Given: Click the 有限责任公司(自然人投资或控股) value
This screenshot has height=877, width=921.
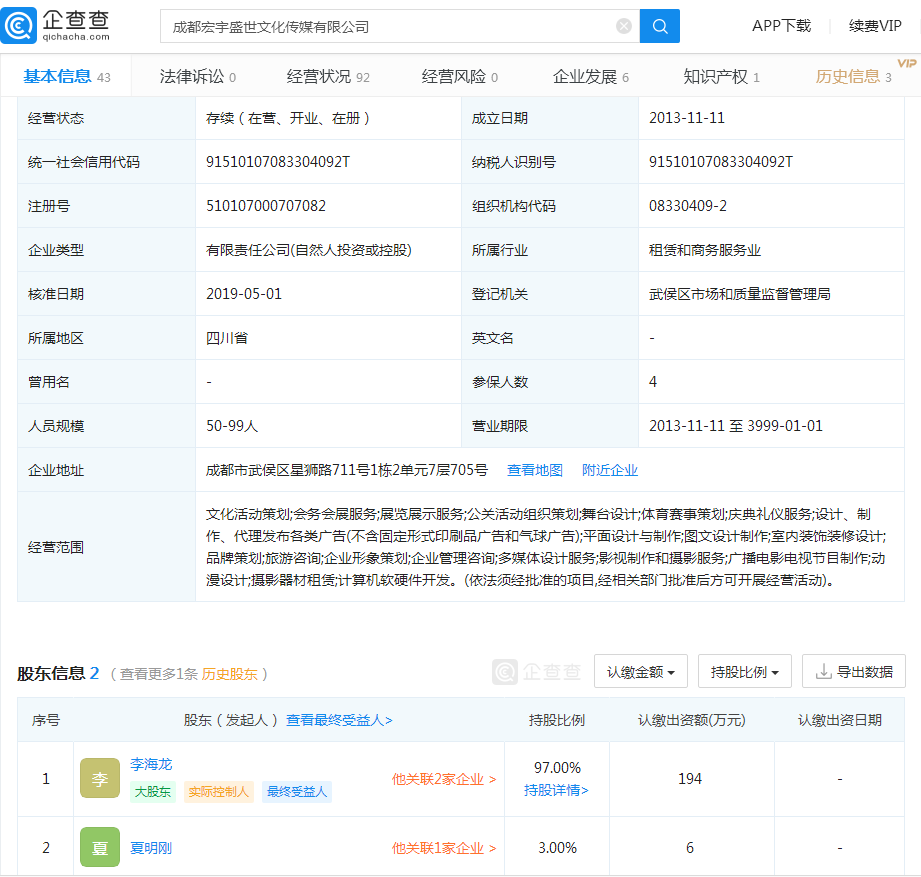Looking at the screenshot, I should tap(309, 250).
